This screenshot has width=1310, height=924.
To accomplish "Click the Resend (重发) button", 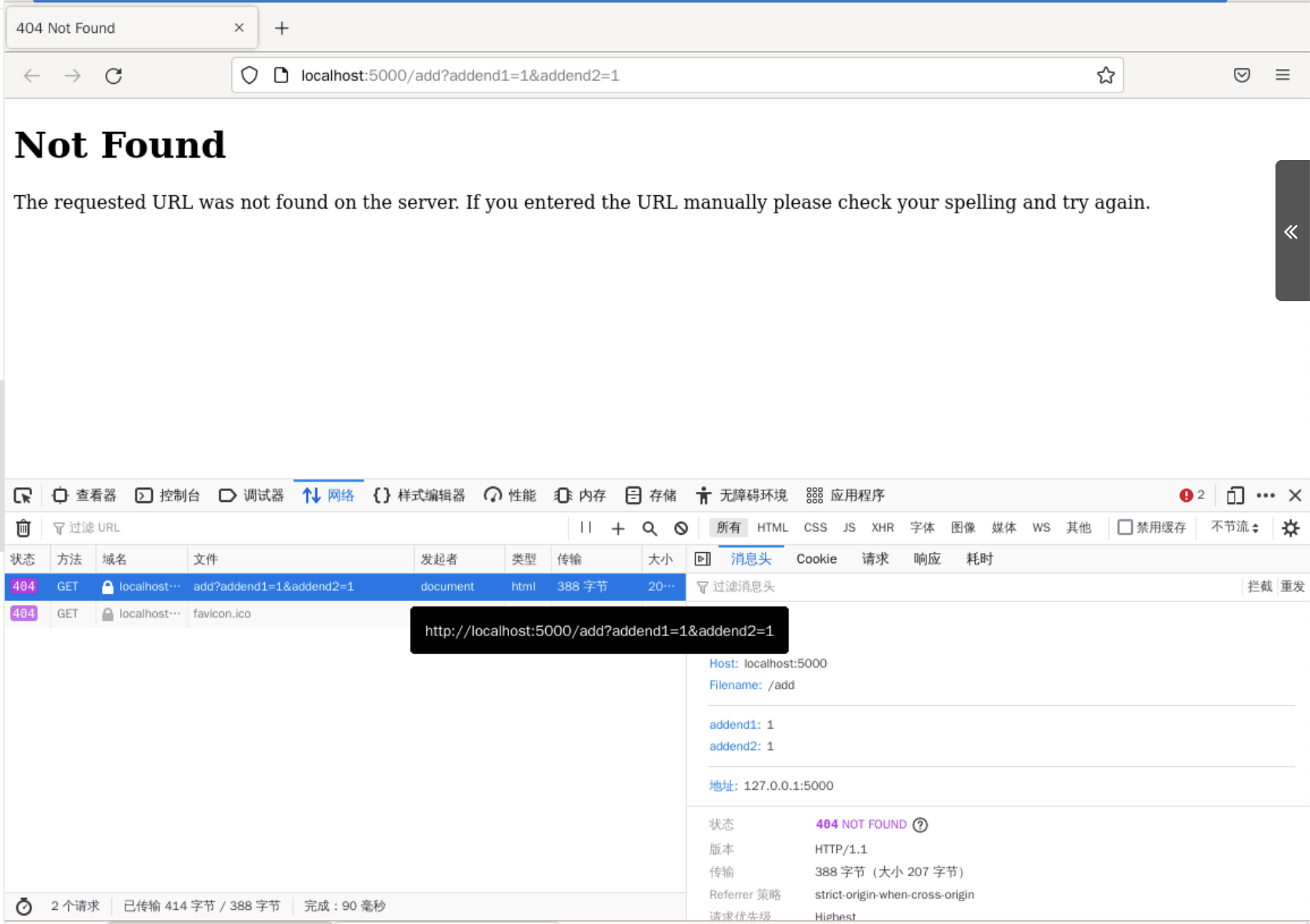I will [1293, 587].
